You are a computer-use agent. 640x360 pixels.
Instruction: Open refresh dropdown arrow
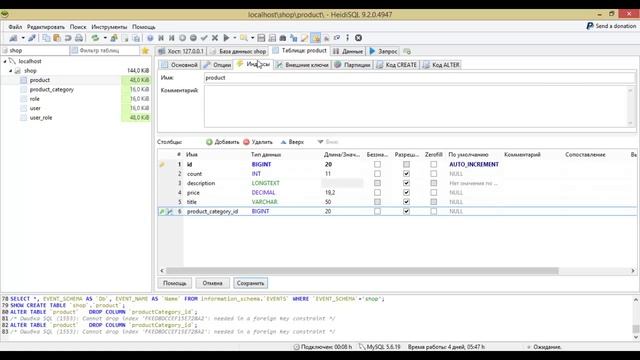pyautogui.click(x=105, y=38)
